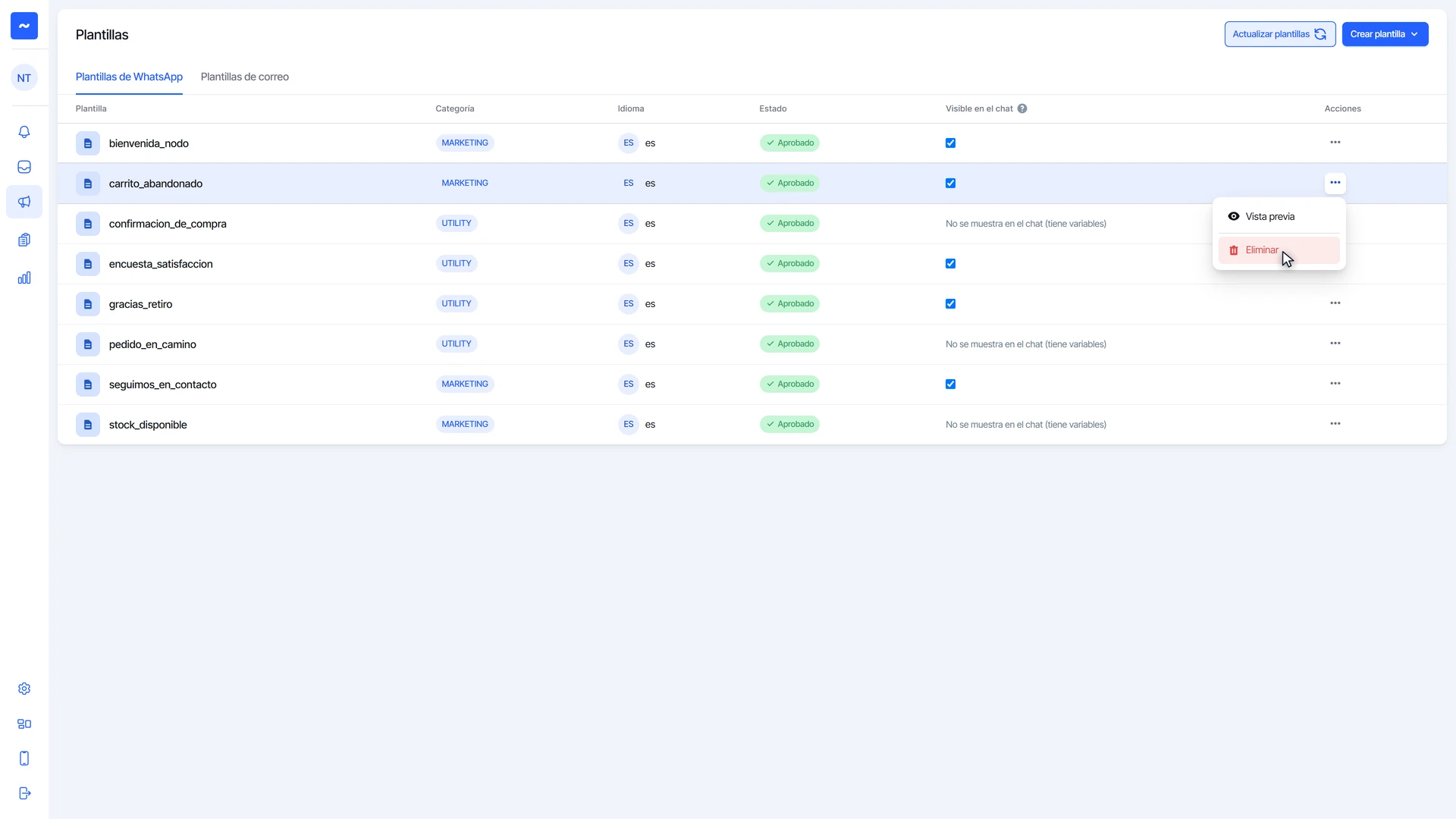
Task: Open actions menu for seguimos_en_contacto
Action: pos(1335,384)
